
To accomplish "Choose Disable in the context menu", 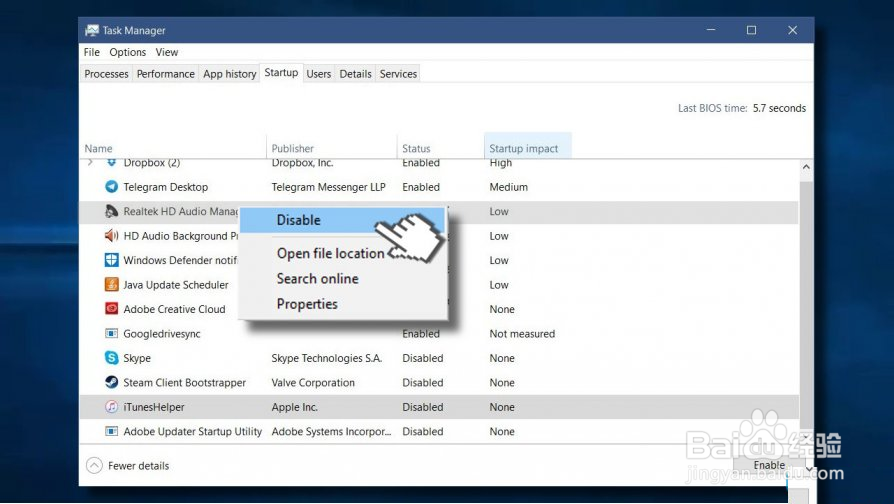I will [342, 220].
